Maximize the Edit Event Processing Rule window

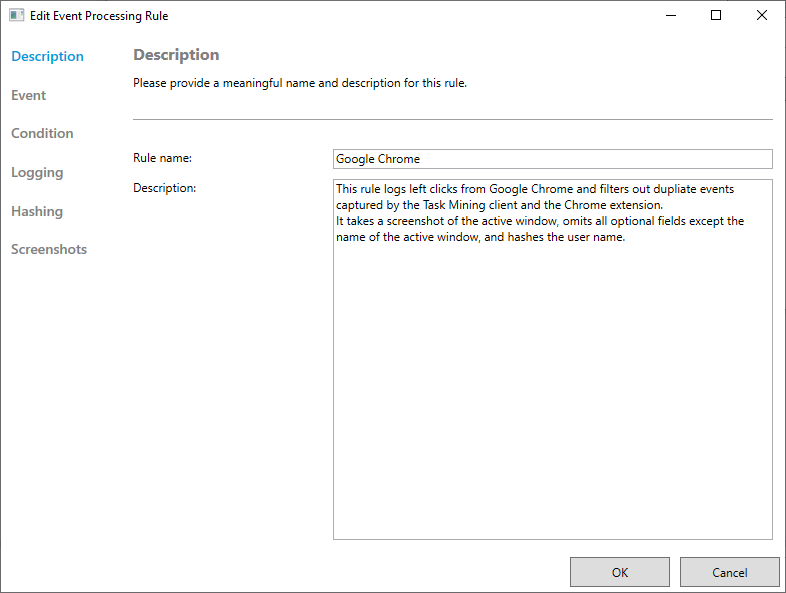pos(716,15)
